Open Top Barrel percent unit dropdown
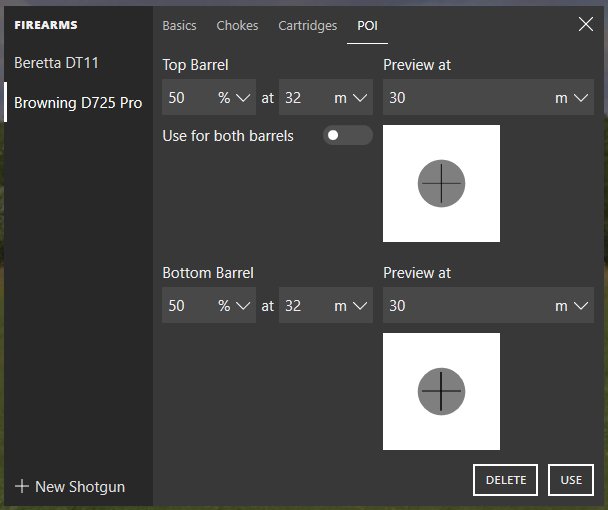This screenshot has height=510, width=608. point(233,98)
